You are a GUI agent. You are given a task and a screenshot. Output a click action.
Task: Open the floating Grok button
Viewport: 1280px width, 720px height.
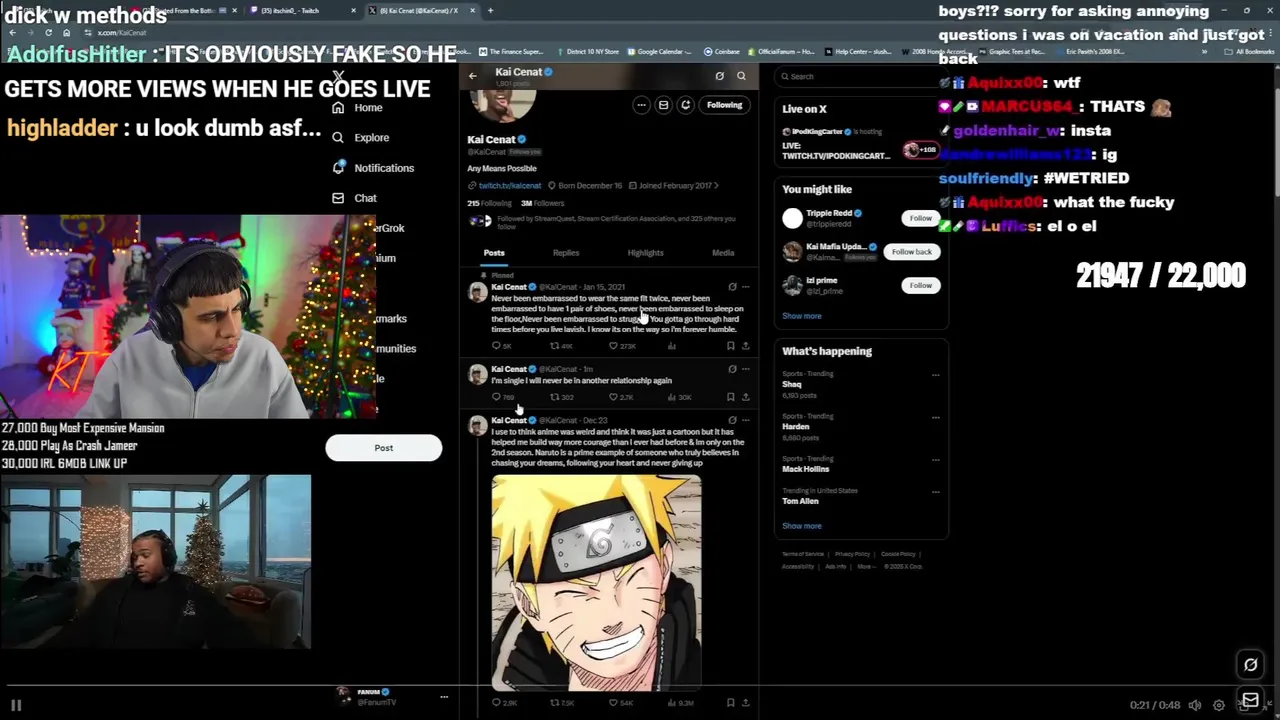click(x=1250, y=665)
